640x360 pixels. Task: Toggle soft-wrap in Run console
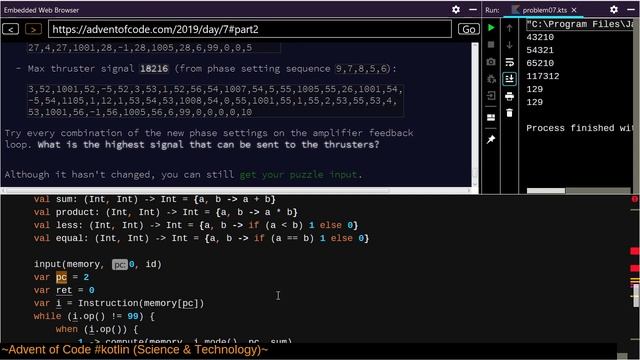click(509, 62)
